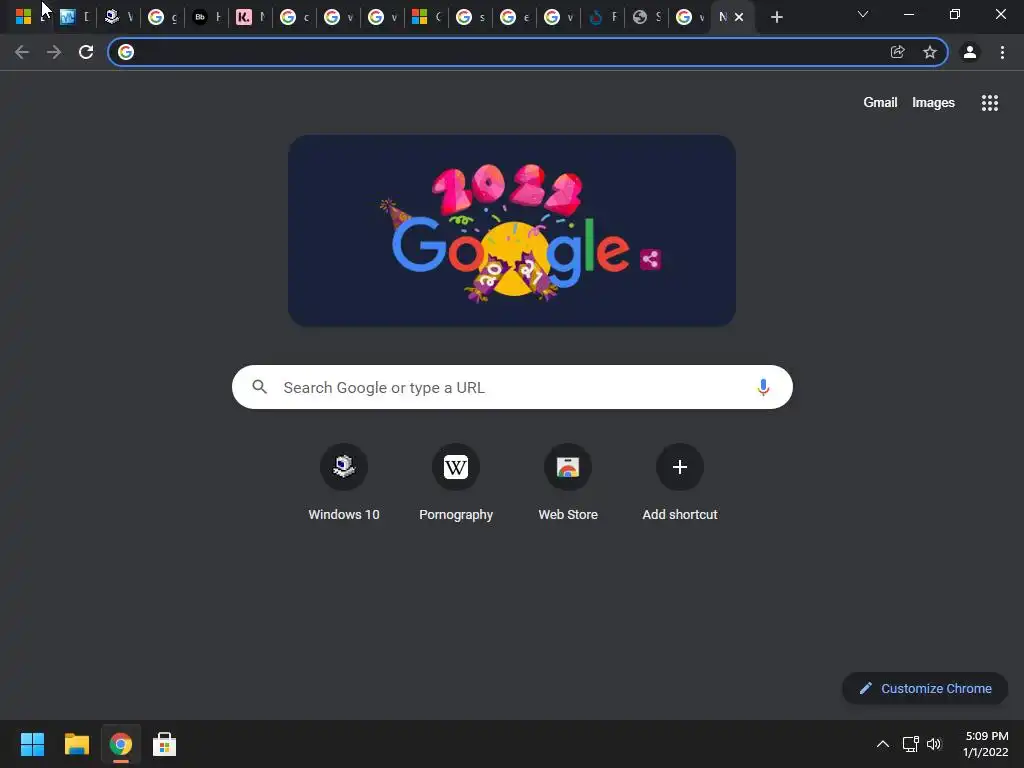The width and height of the screenshot is (1024, 768).
Task: Switch to the computer icon tab
Action: click(x=118, y=17)
